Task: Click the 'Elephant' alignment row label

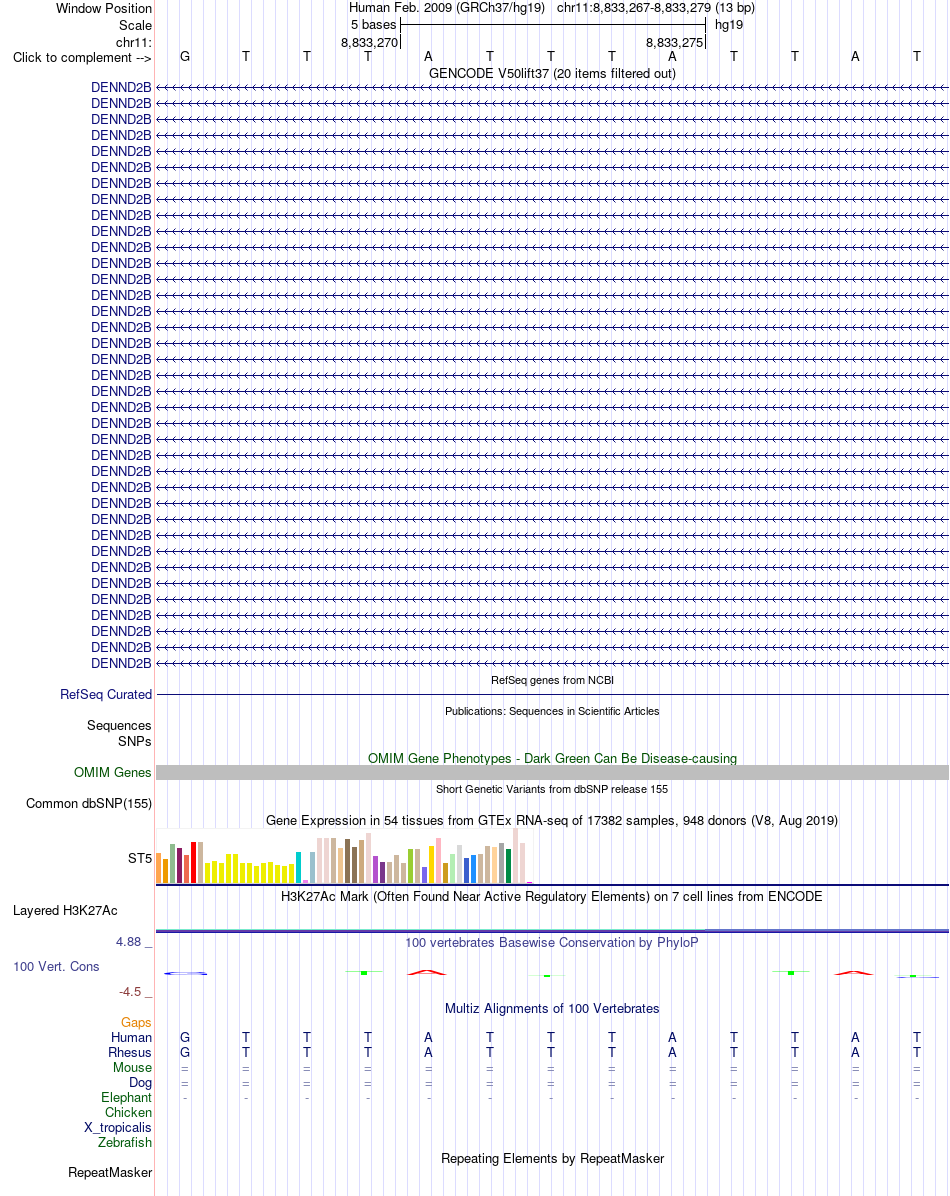Action: [x=126, y=1098]
